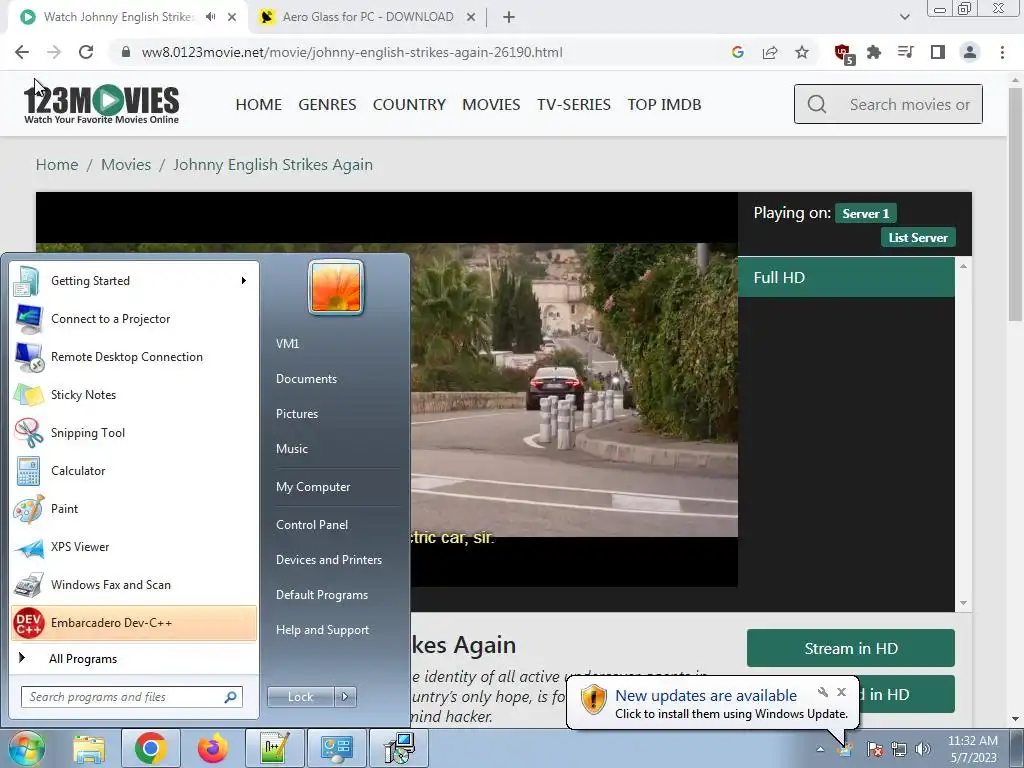Click the user account picture

[336, 287]
